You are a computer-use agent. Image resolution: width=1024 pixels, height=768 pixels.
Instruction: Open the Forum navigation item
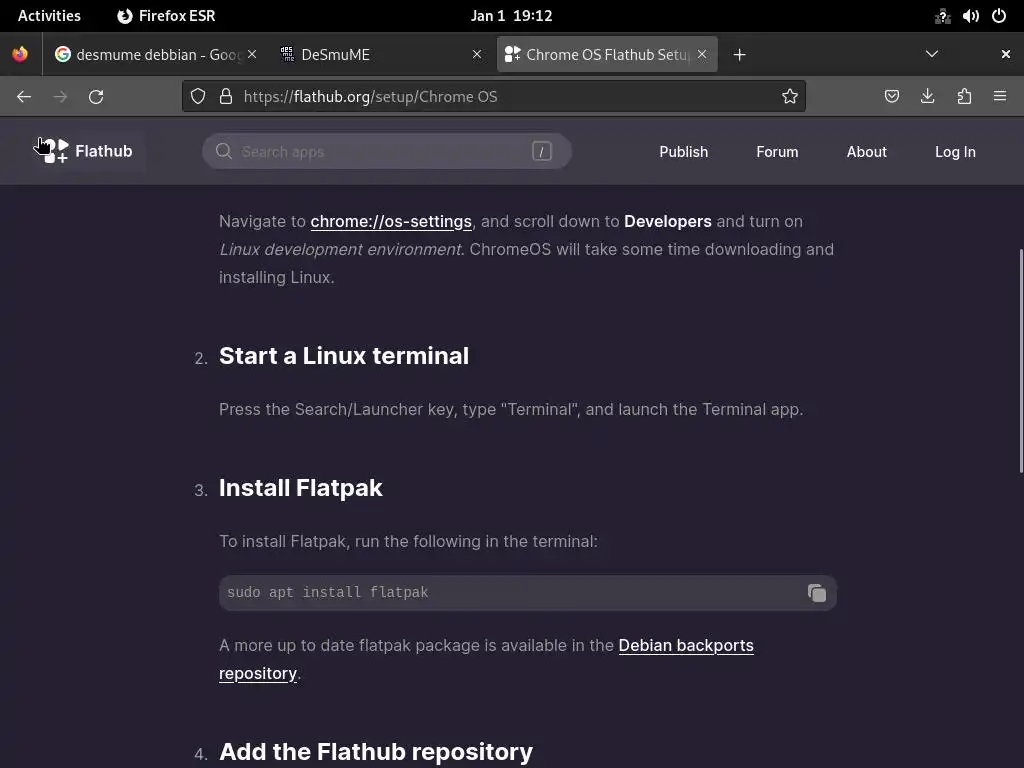point(777,152)
